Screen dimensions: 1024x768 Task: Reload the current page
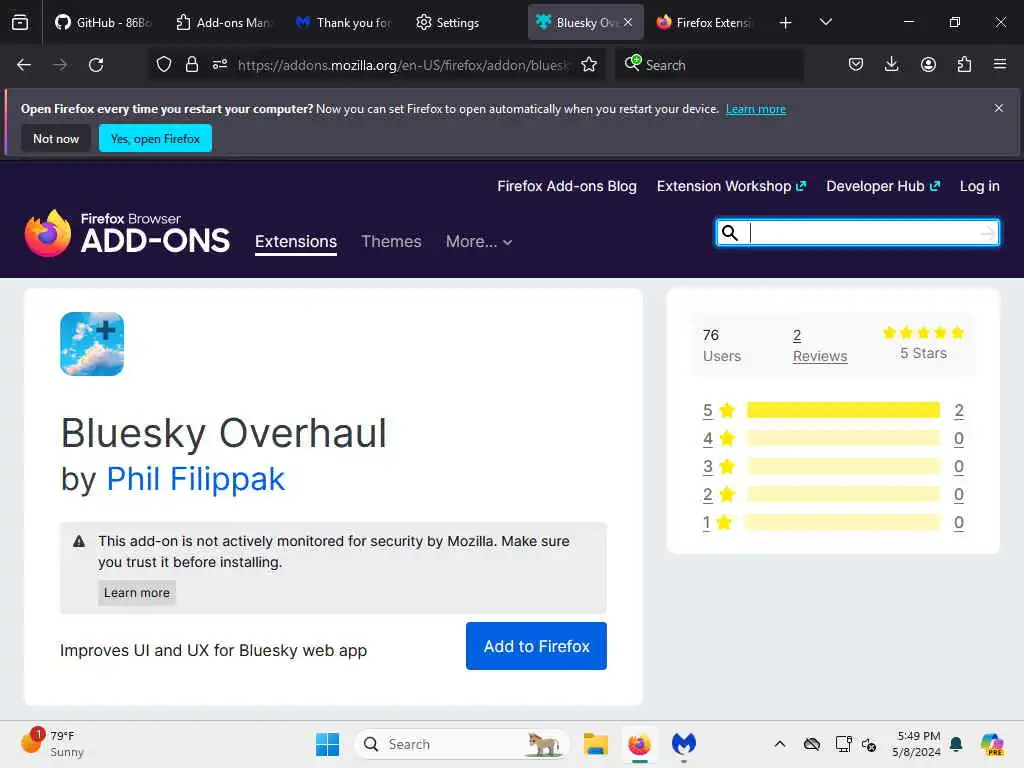(96, 65)
